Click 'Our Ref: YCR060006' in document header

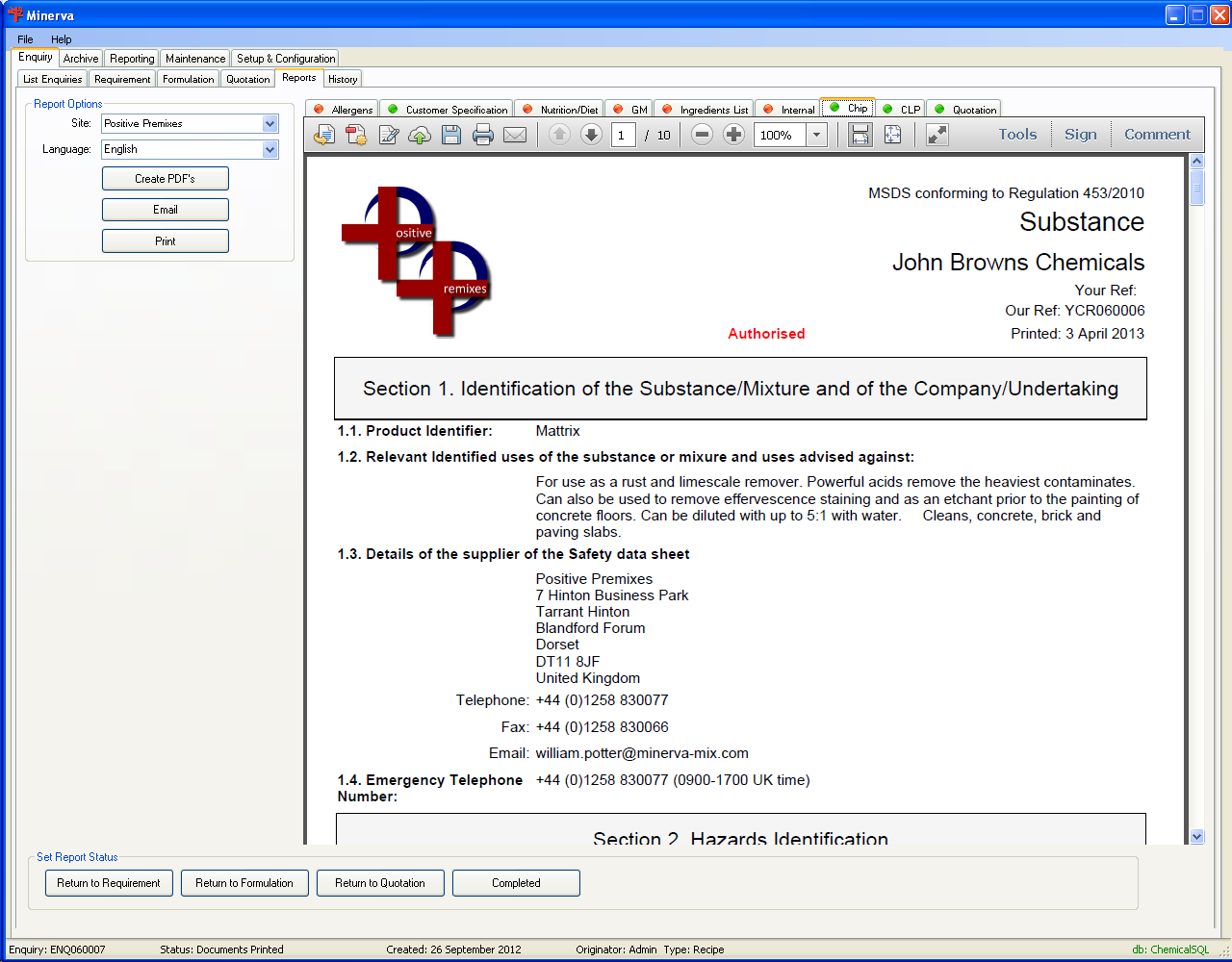click(x=1075, y=311)
